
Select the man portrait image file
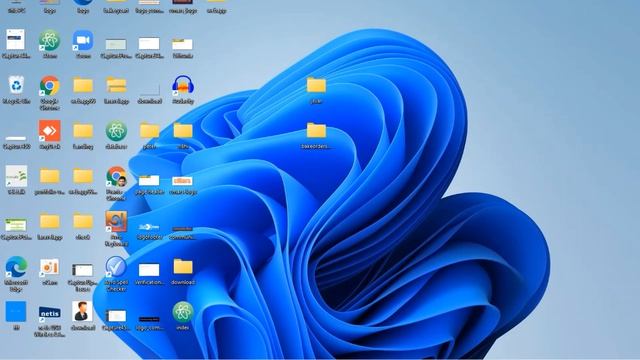click(82, 312)
